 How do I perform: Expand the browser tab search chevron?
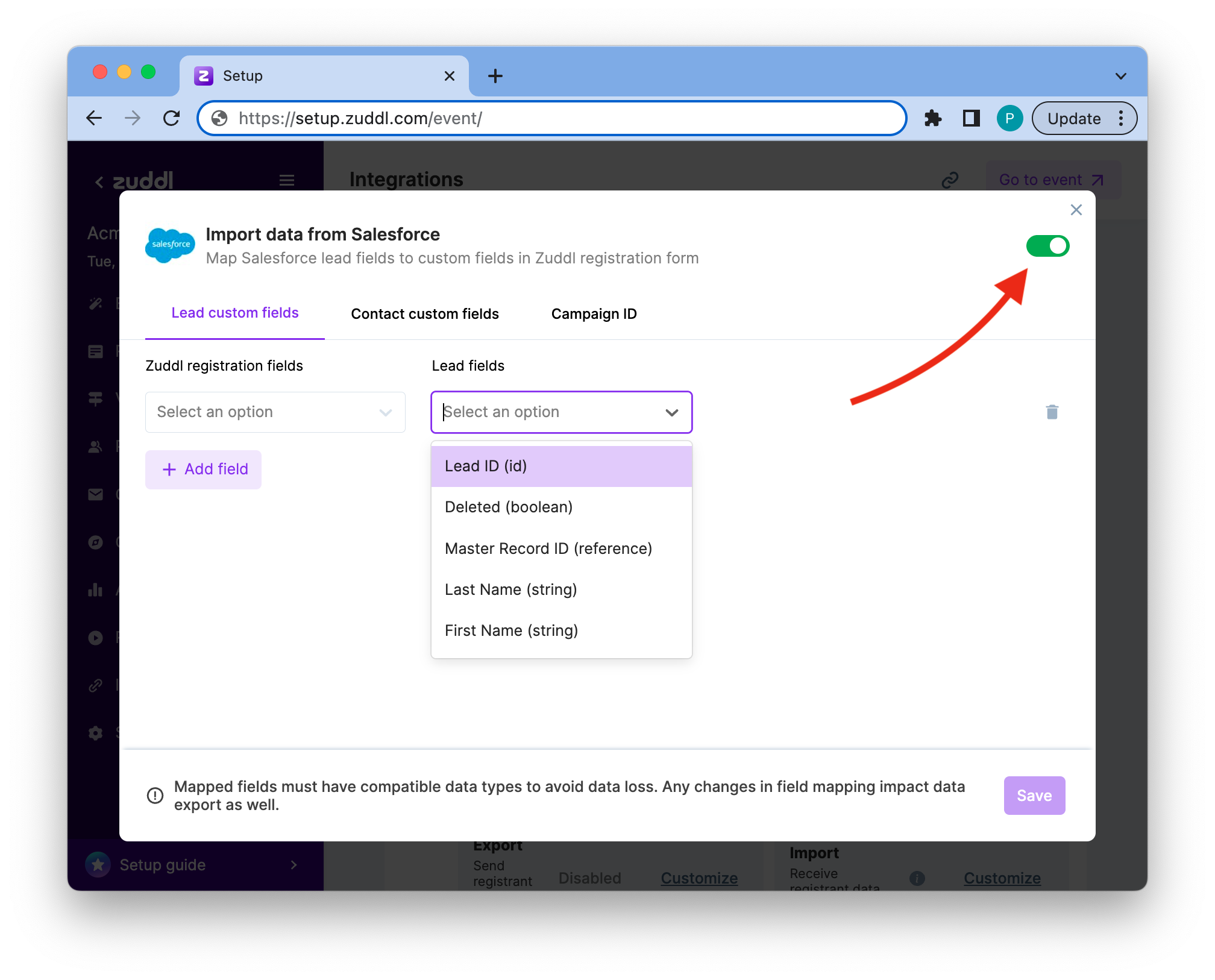(1120, 76)
